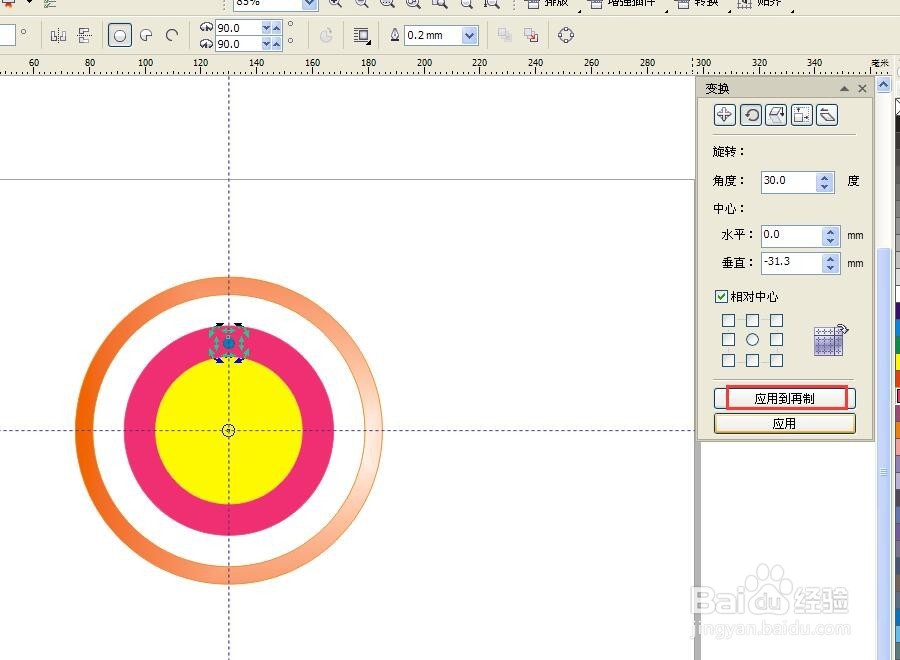This screenshot has height=660, width=900.
Task: Check the bottom-right anchor point box
Action: pos(777,360)
